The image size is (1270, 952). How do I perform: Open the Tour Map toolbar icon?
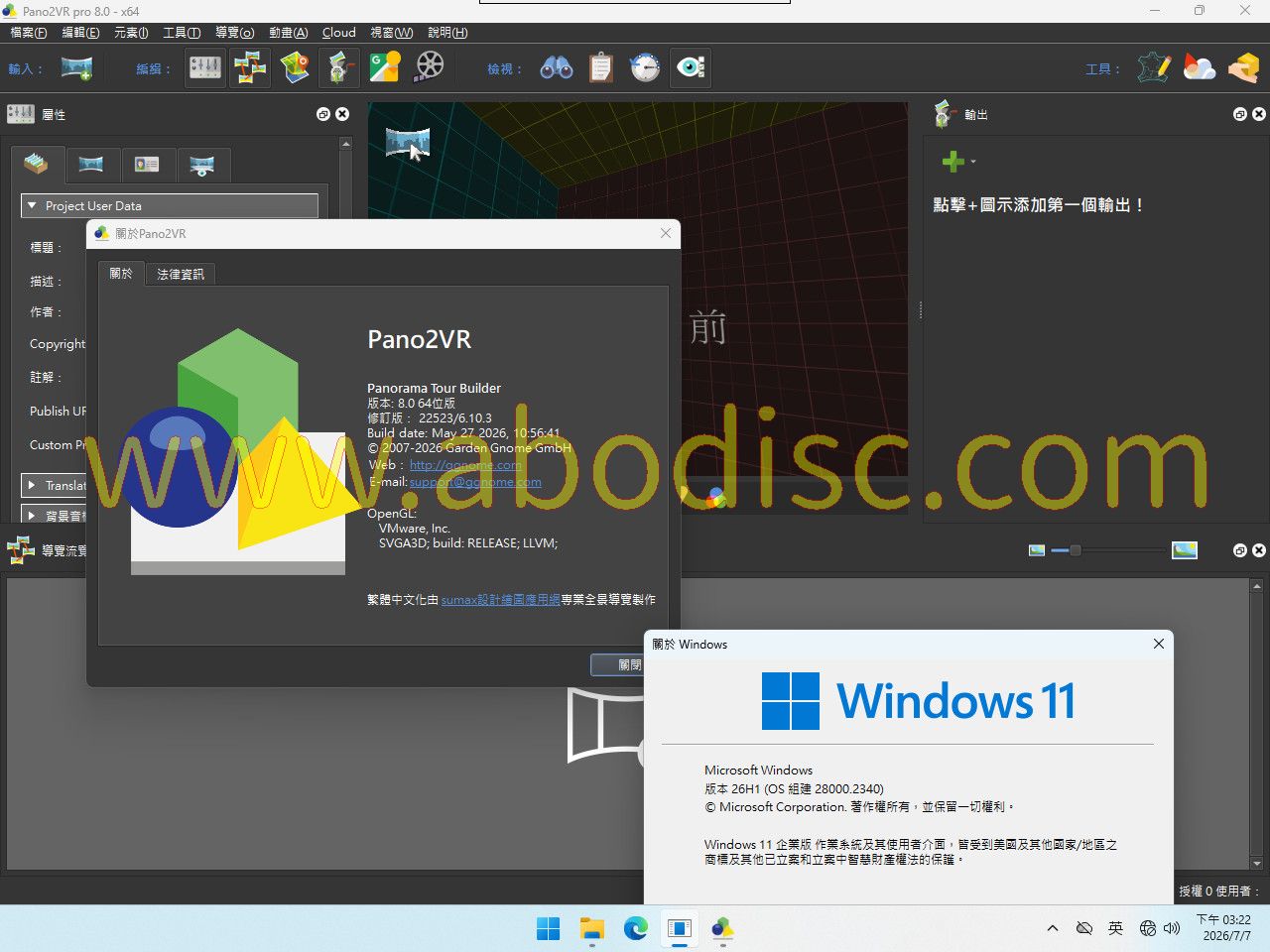point(295,68)
